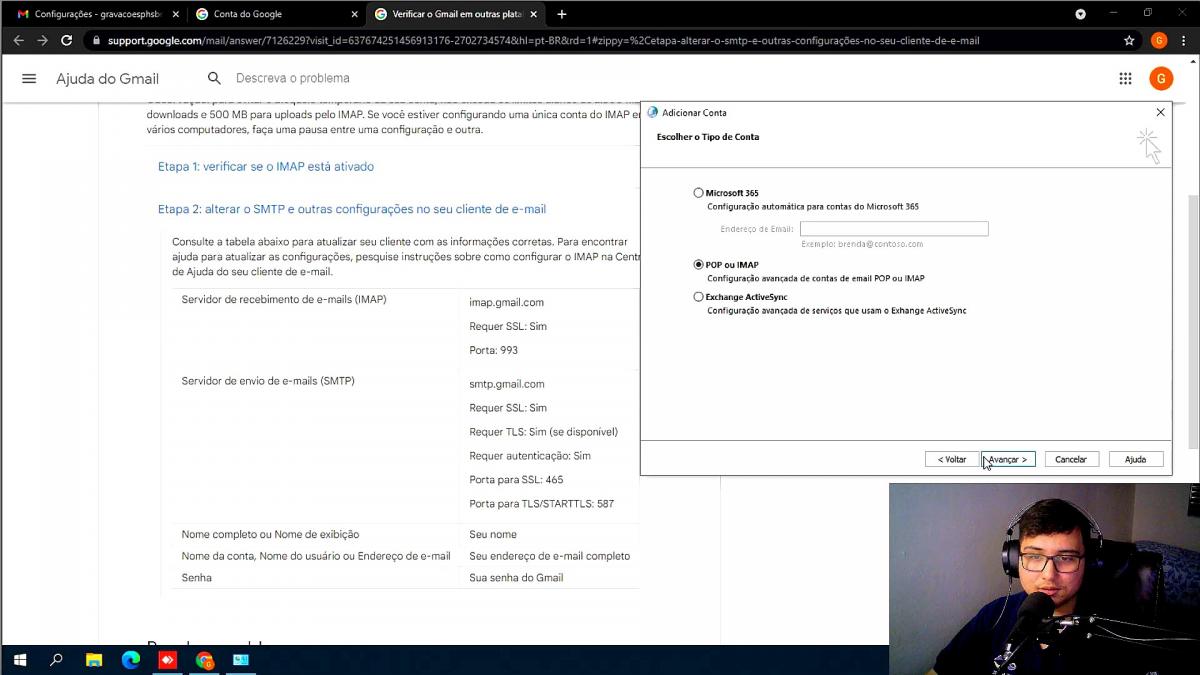Switch to the Conta do Google tab
The height and width of the screenshot is (675, 1200).
[x=275, y=14]
